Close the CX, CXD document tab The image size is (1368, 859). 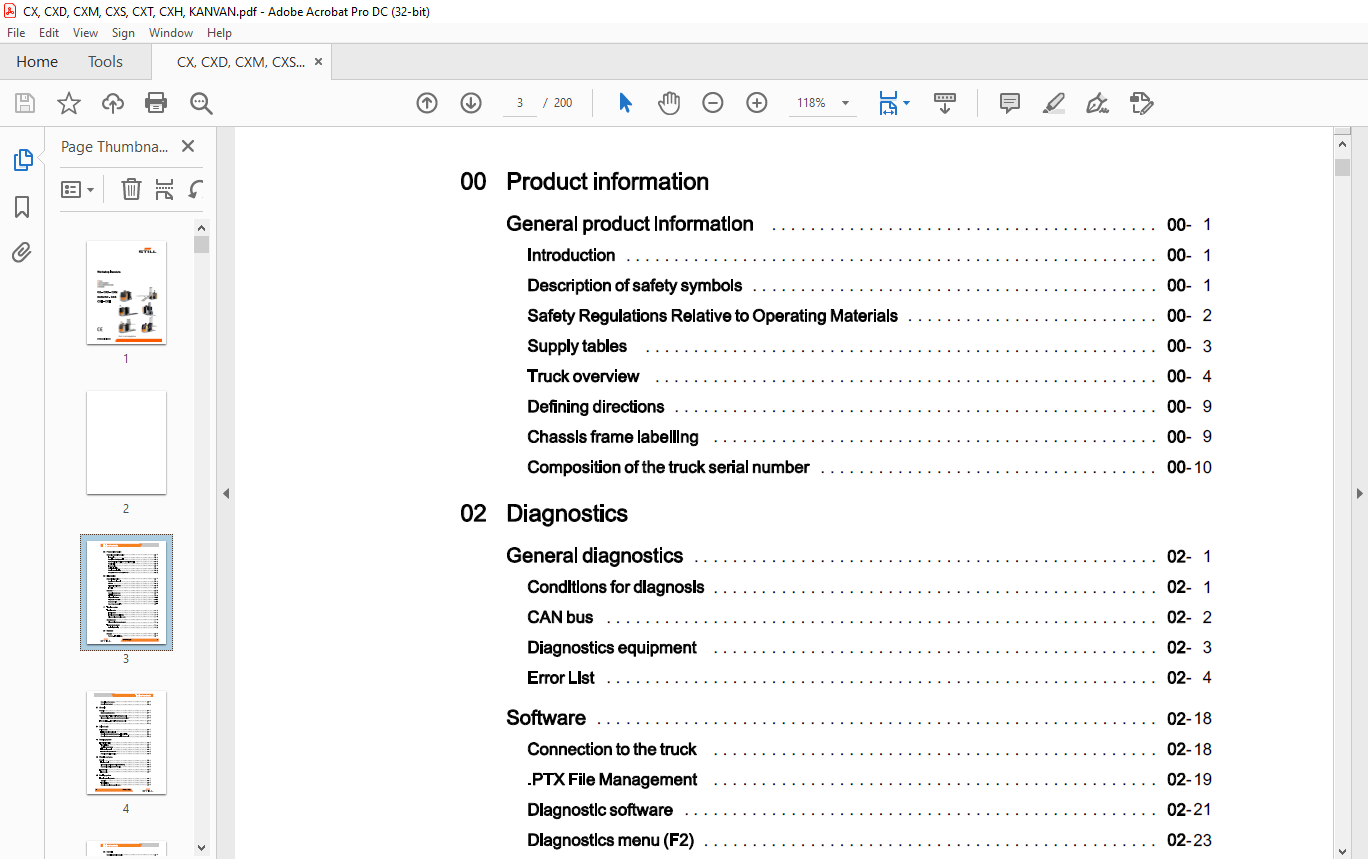coord(318,61)
